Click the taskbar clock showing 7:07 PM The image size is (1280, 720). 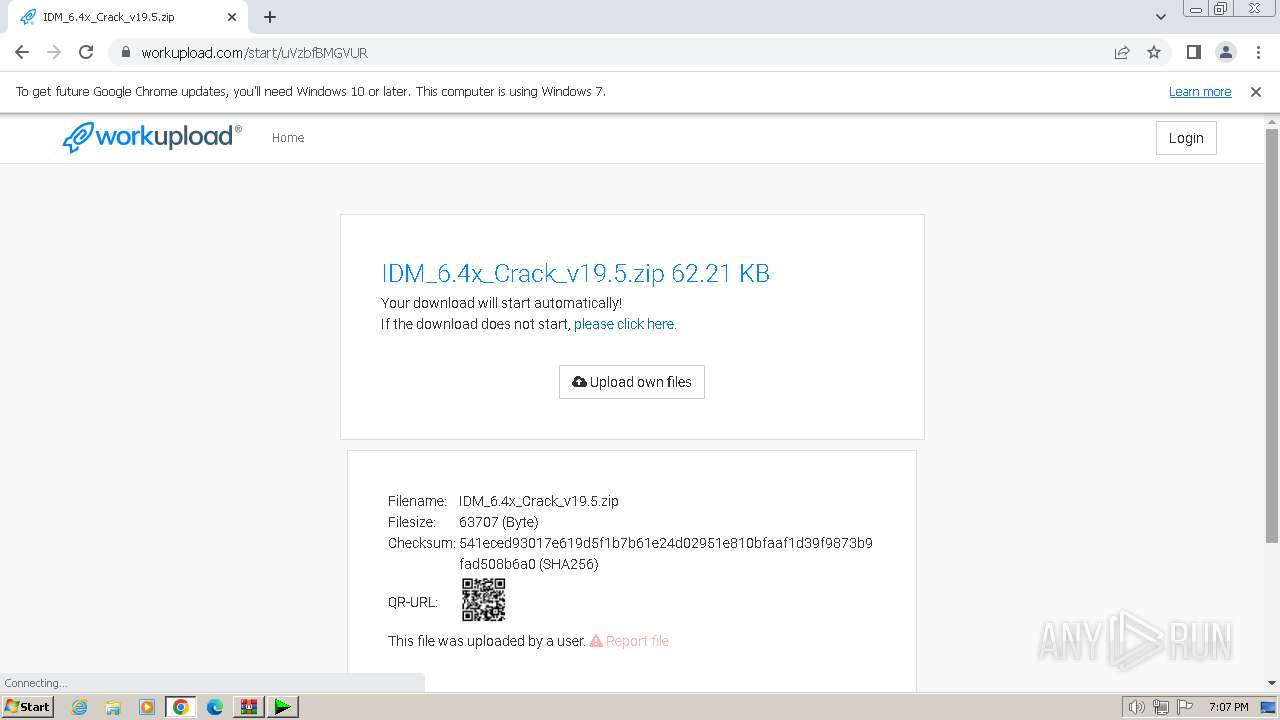click(x=1228, y=707)
